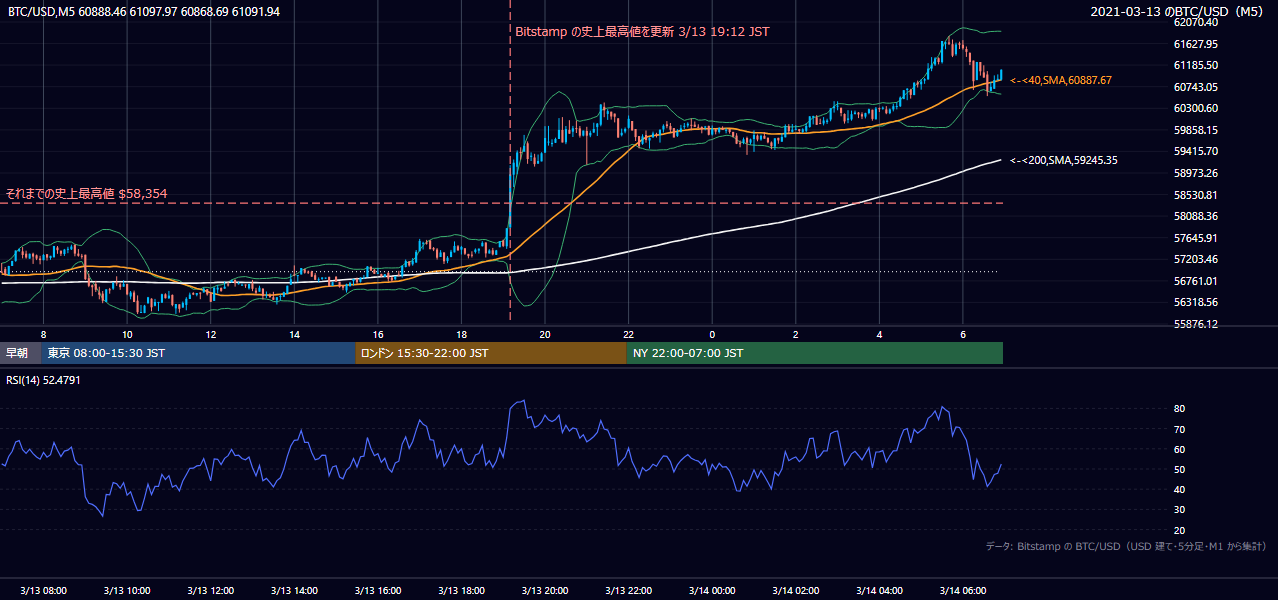The width and height of the screenshot is (1278, 600).
Task: Click the bottom date label '3/14 00:00'
Action: coord(712,591)
